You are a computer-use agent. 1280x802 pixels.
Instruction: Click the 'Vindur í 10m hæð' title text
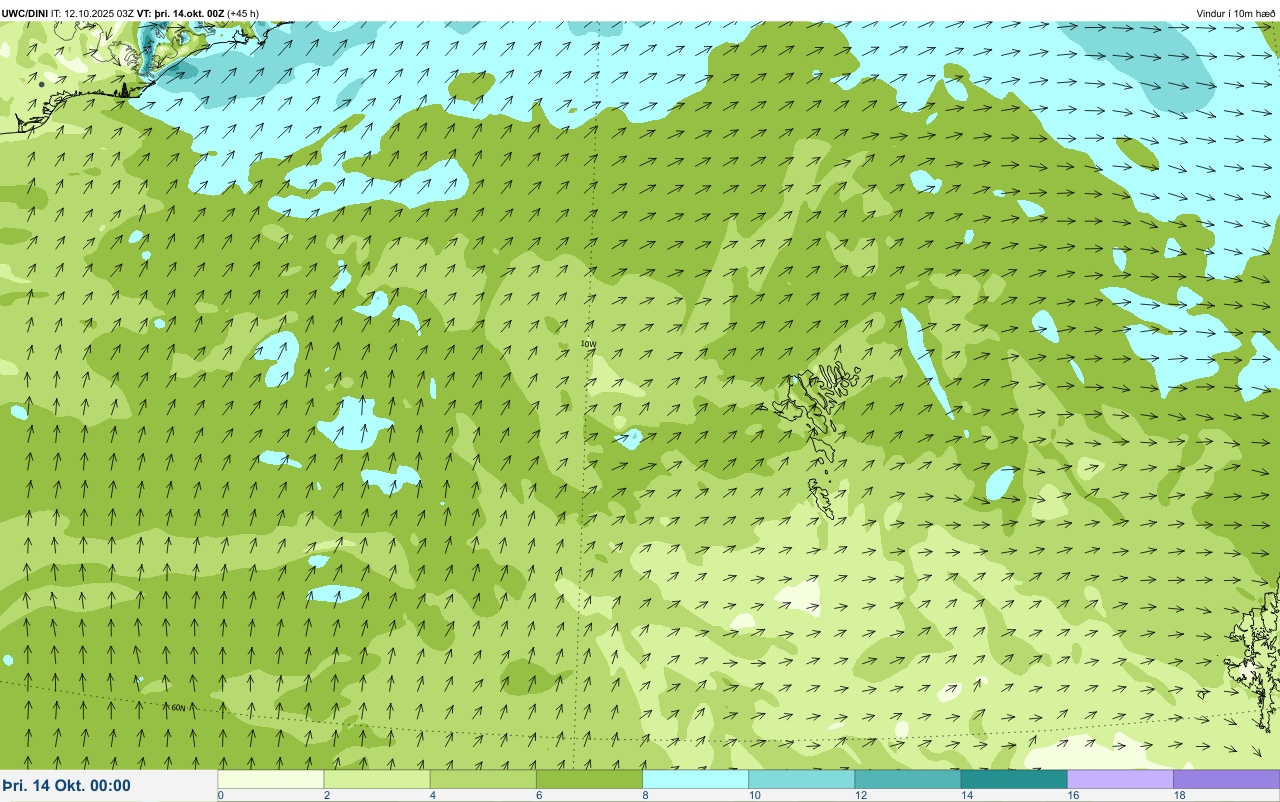point(1236,13)
